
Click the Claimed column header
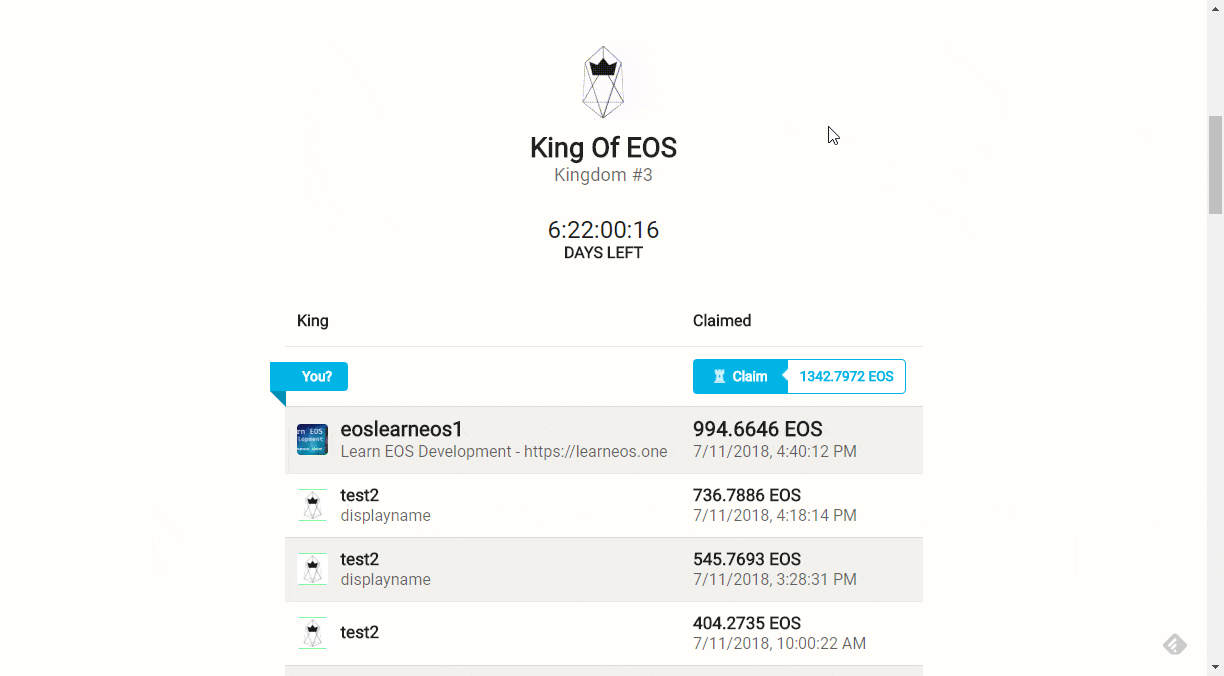coord(721,321)
